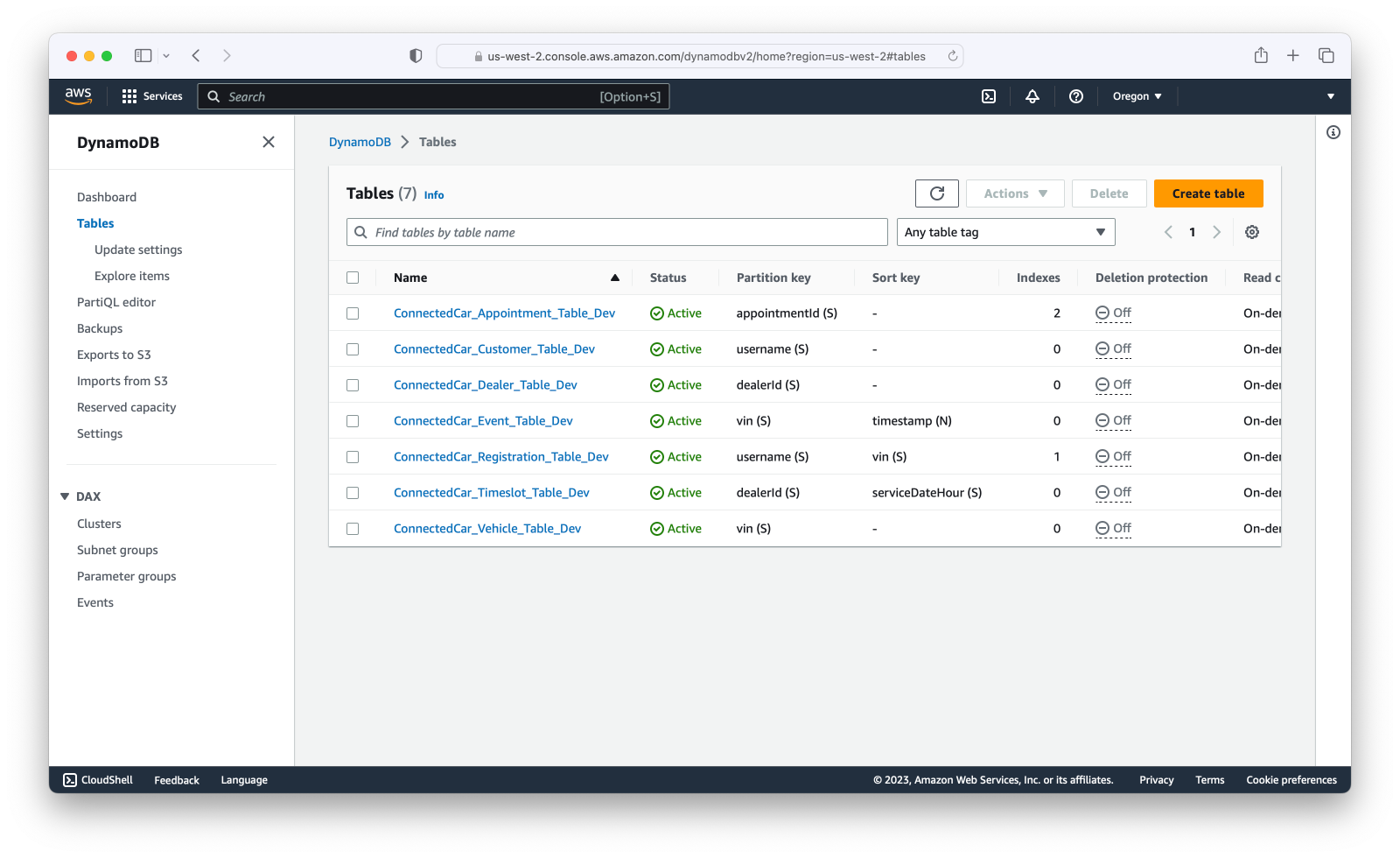Check ConnectedCar_Event_Table_Dev row

point(353,421)
